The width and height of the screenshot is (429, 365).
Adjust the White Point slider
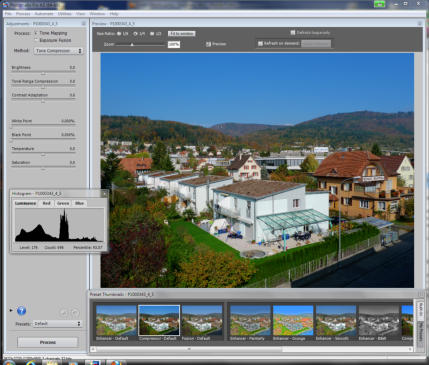pos(43,126)
